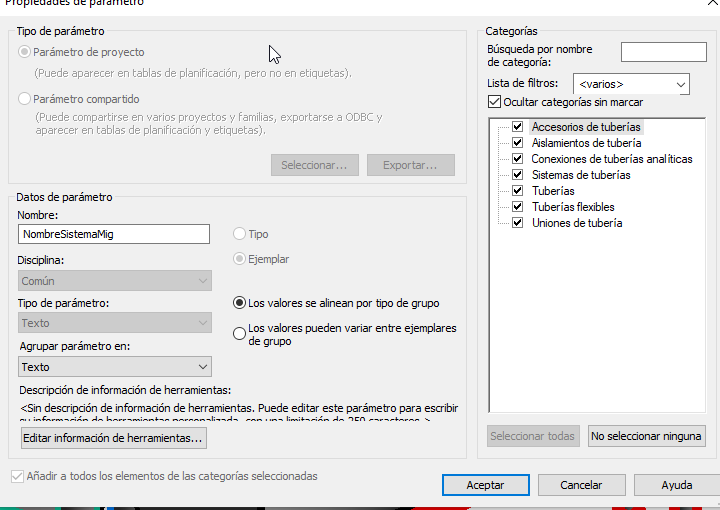Open help with the Ayuda button
This screenshot has height=510, width=720.
(x=677, y=485)
